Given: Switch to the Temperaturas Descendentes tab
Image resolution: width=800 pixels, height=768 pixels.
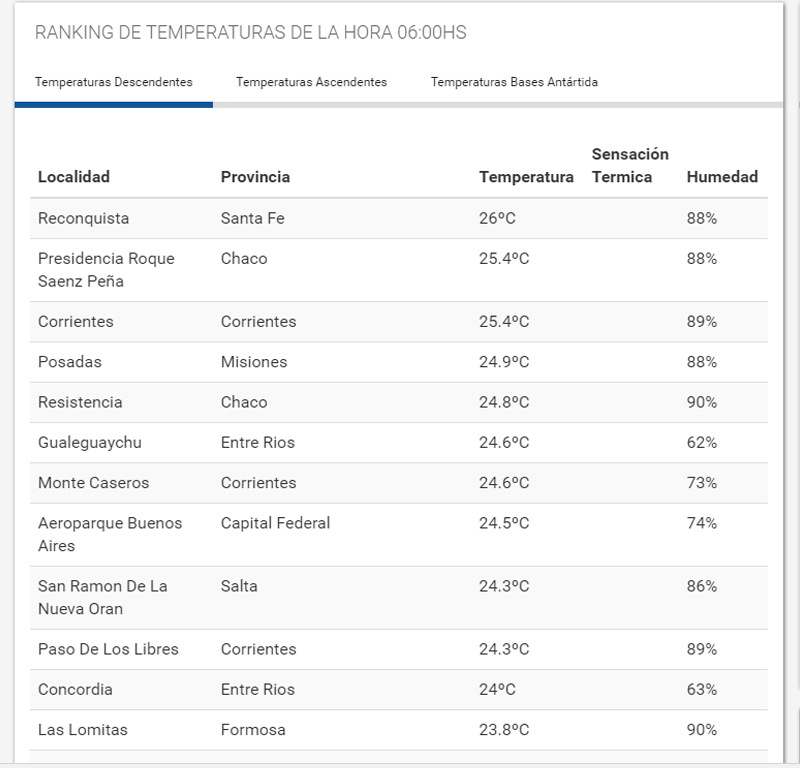Looking at the screenshot, I should point(113,82).
